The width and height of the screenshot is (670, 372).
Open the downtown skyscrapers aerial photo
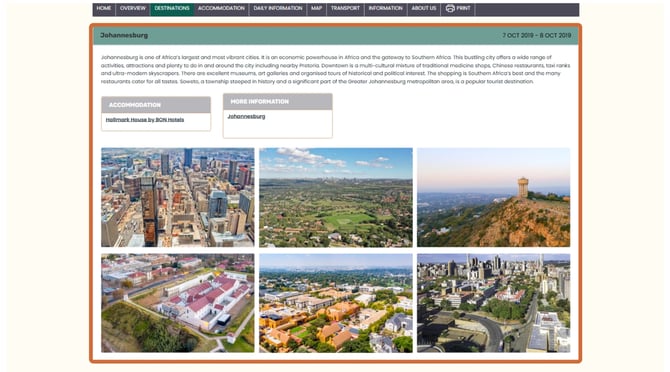pos(178,197)
